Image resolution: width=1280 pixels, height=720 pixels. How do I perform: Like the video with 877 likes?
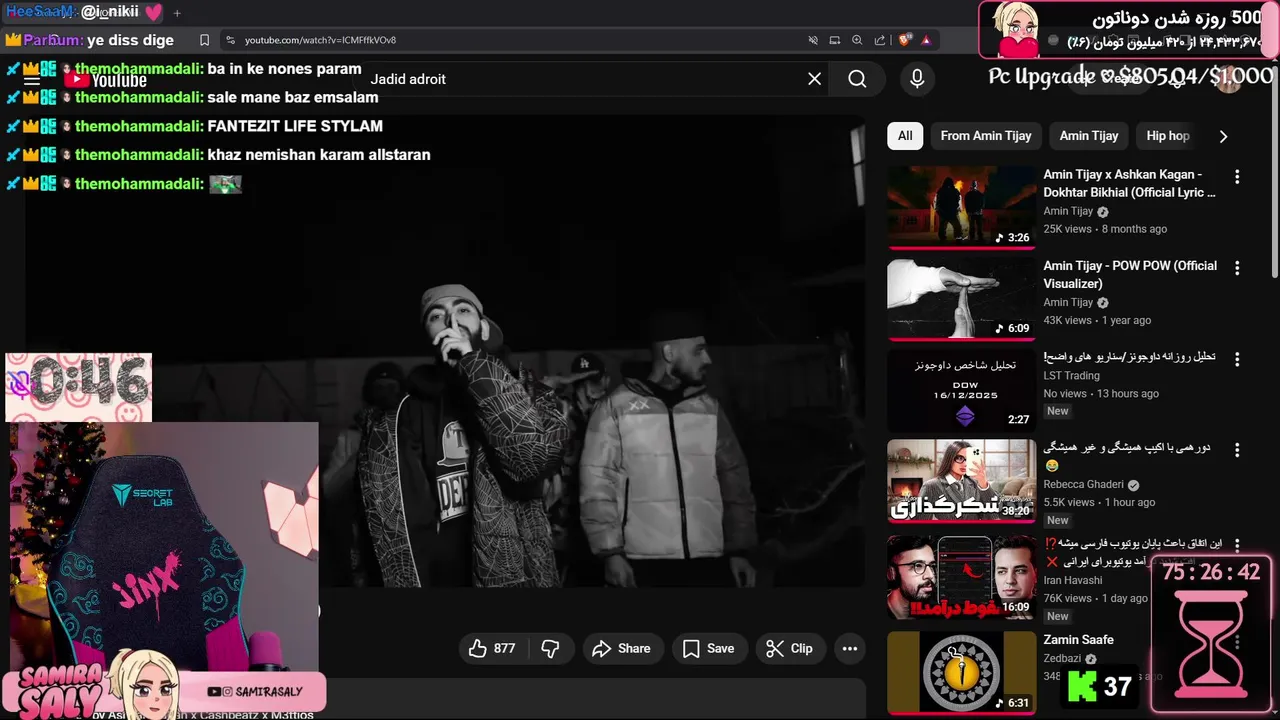[x=492, y=648]
